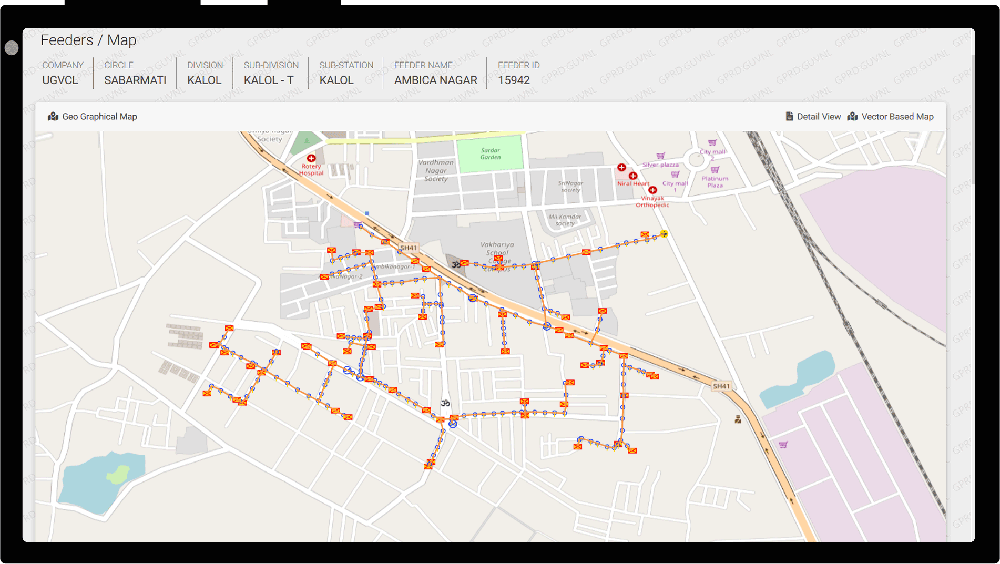Click KALOL under the DIVISION label
Screen dimensions: 1000x564
(204, 80)
